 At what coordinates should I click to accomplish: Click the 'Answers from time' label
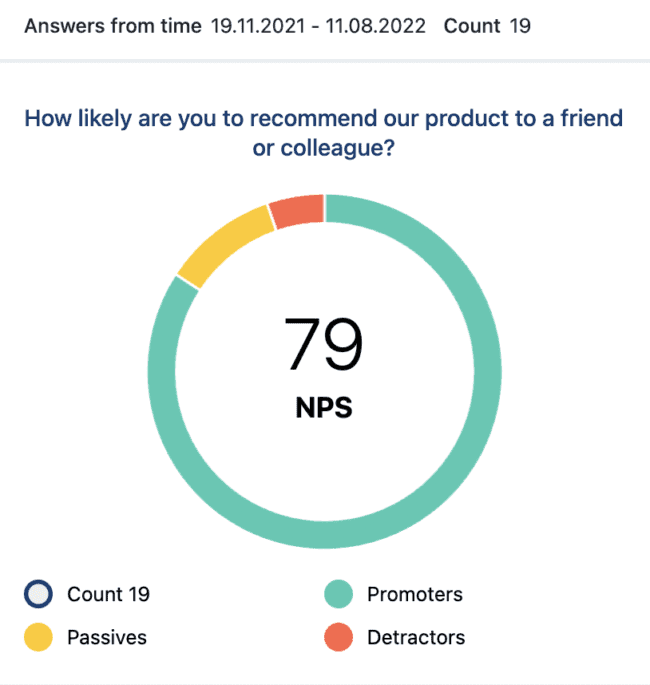(x=113, y=26)
